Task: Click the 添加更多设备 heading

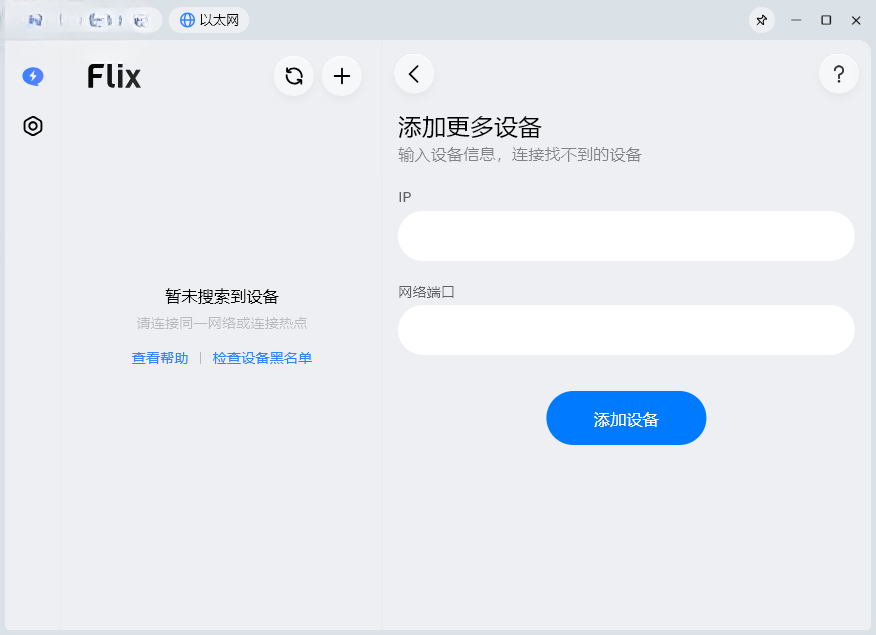Action: click(469, 127)
